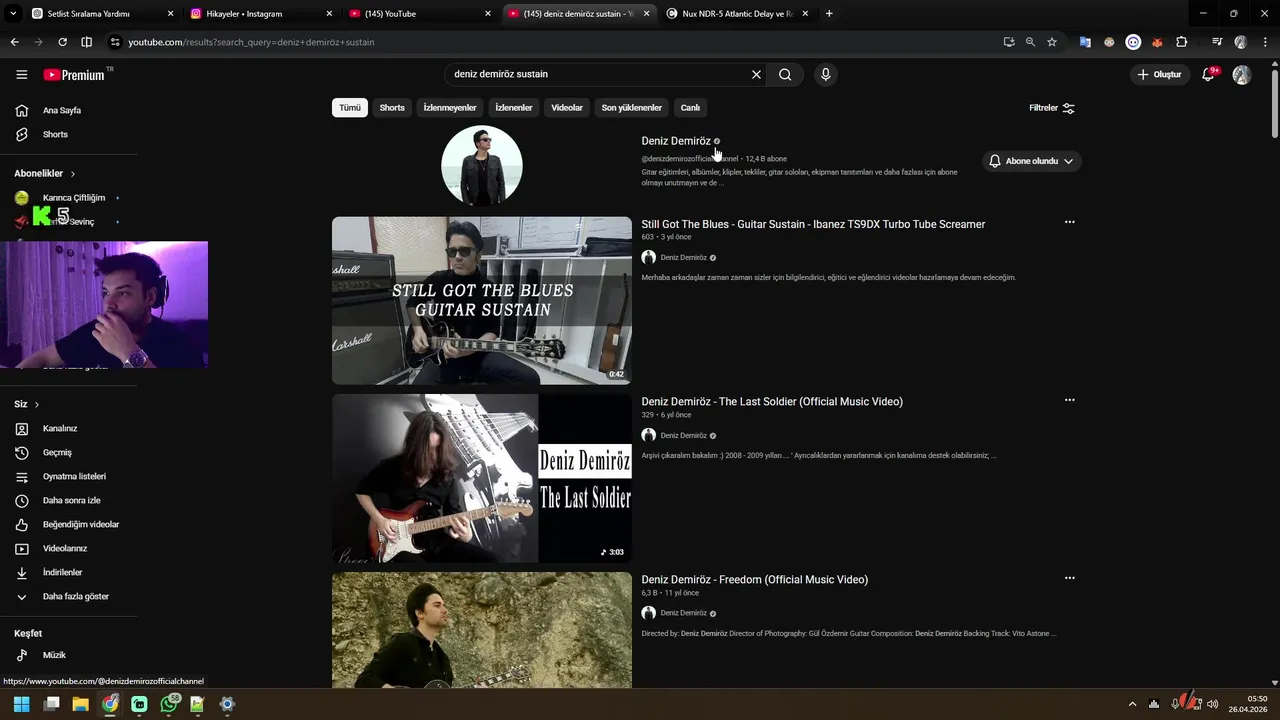The width and height of the screenshot is (1280, 720).
Task: Open İndirilenler in the sidebar
Action: 62,572
